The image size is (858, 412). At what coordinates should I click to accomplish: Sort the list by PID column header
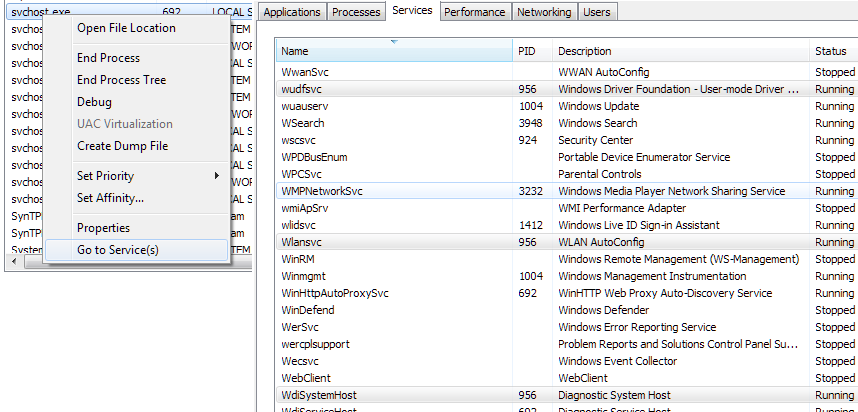click(x=530, y=51)
